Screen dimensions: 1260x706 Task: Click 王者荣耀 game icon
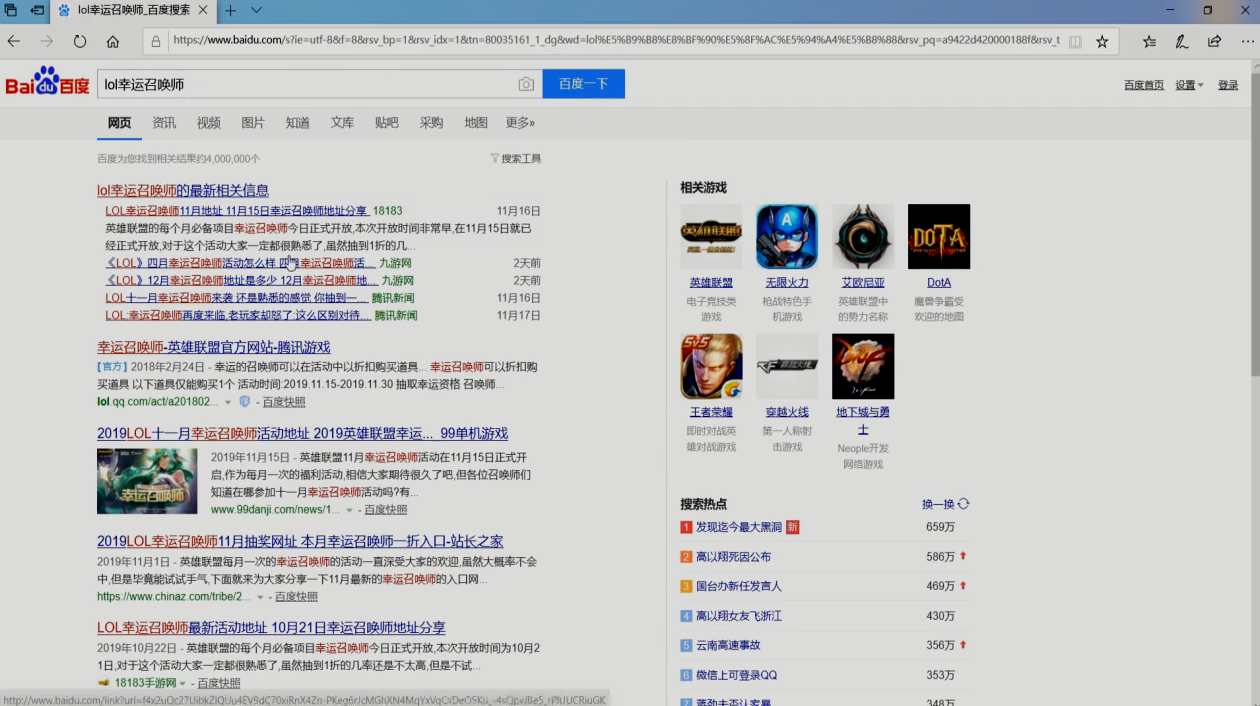711,366
